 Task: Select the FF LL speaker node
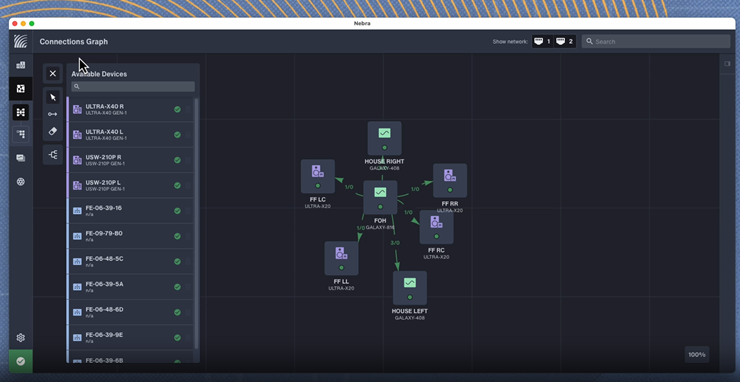point(341,258)
